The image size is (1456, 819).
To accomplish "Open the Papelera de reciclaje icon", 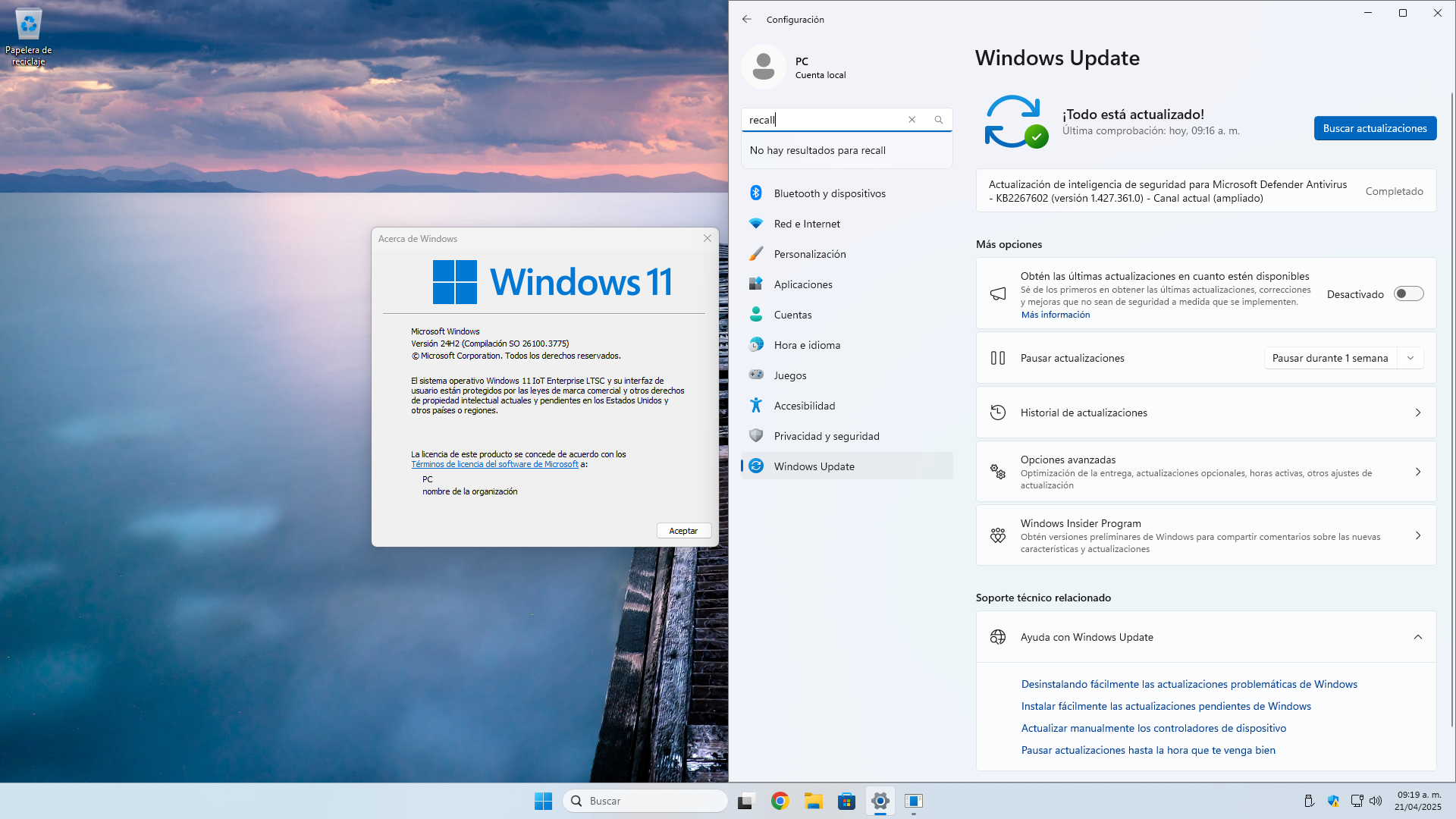I will pos(29,37).
